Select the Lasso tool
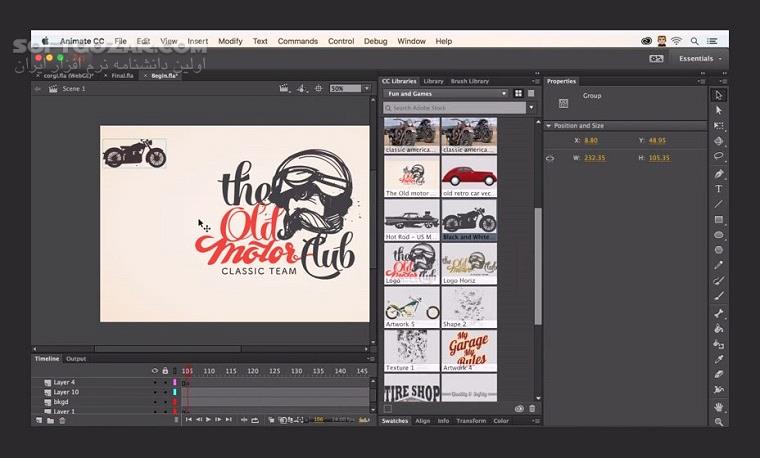Viewport: 760px width, 458px height. pos(719,156)
